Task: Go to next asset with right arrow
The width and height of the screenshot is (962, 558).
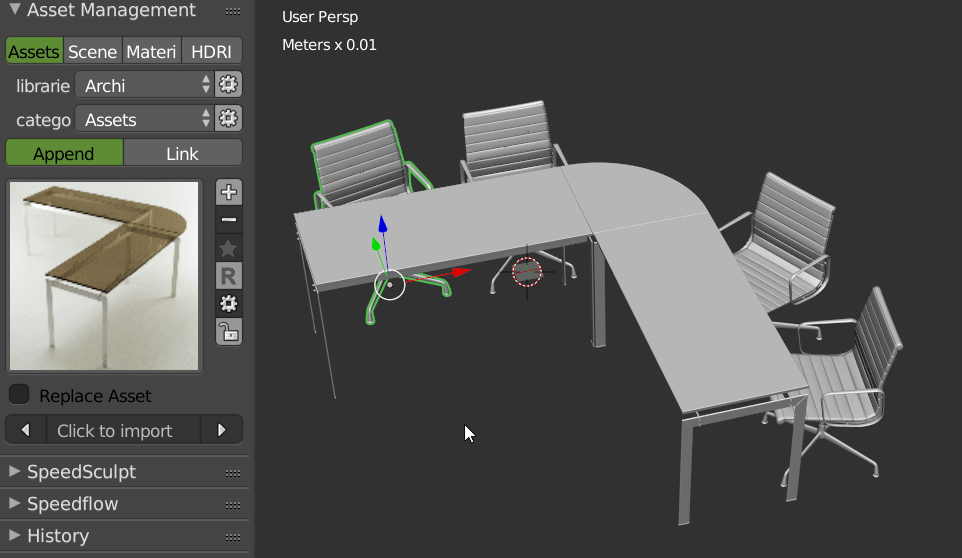Action: point(221,430)
